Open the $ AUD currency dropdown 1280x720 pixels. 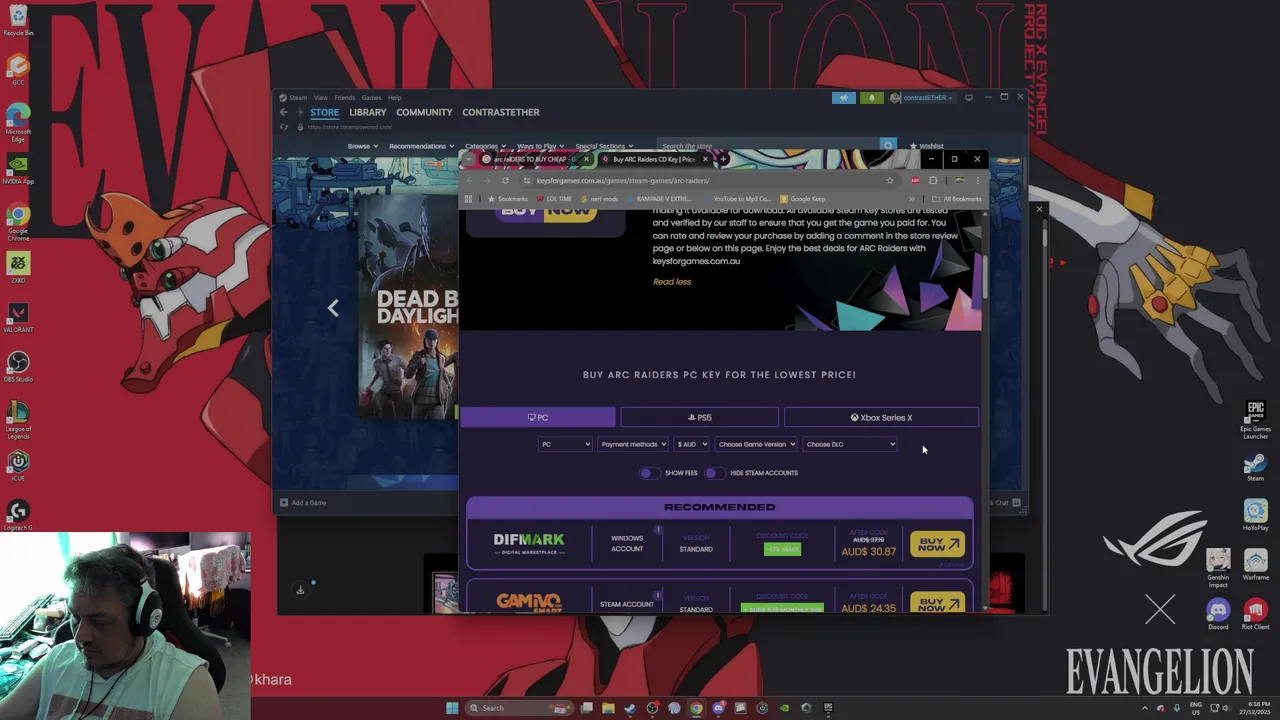[692, 444]
